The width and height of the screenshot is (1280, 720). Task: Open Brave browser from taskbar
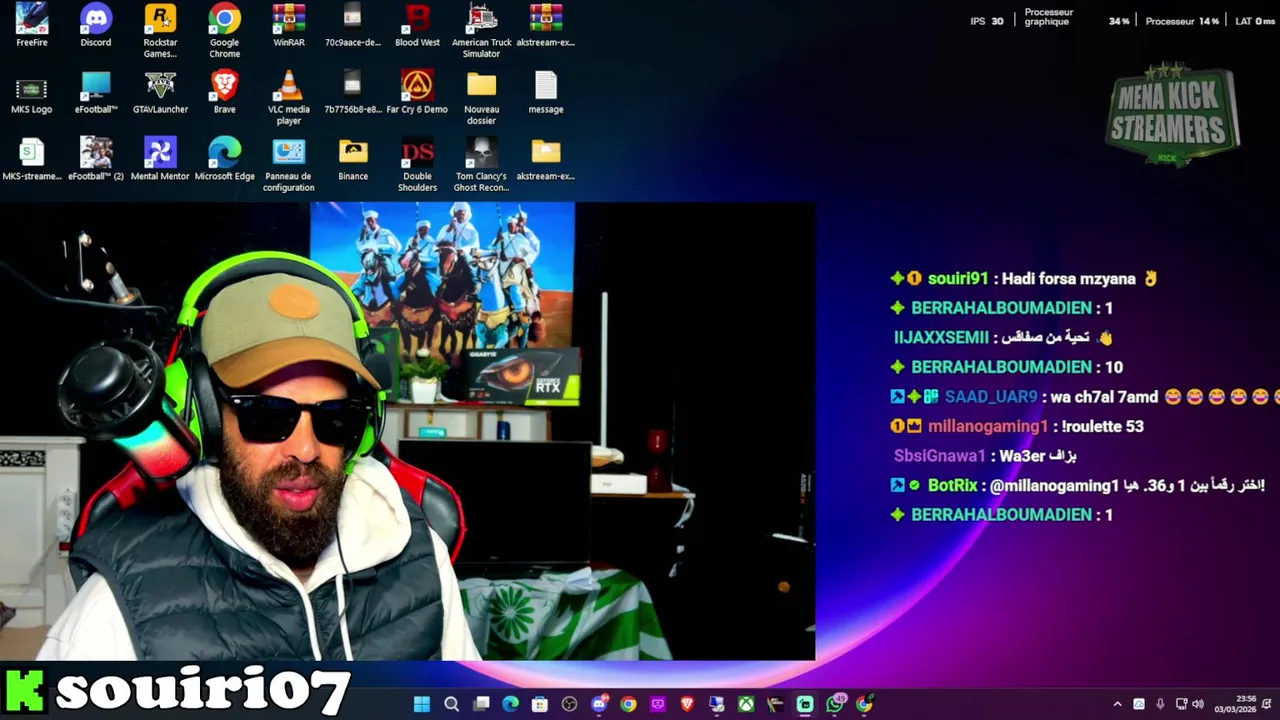point(687,704)
